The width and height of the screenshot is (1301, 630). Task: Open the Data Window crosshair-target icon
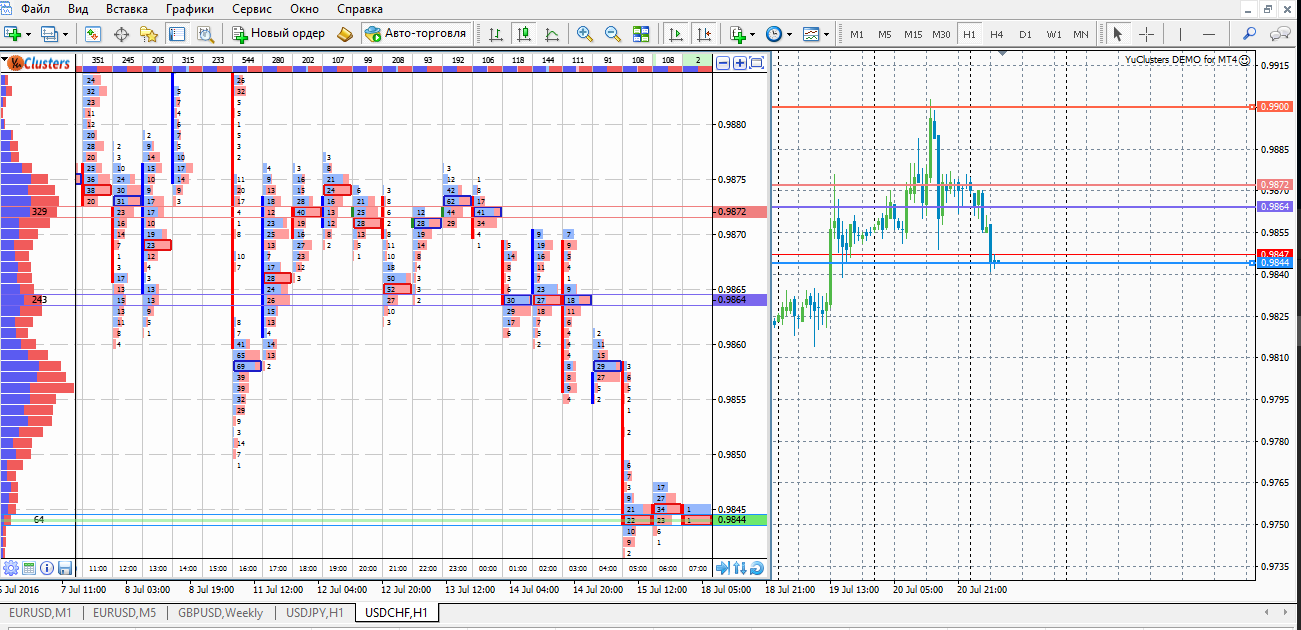coord(122,33)
